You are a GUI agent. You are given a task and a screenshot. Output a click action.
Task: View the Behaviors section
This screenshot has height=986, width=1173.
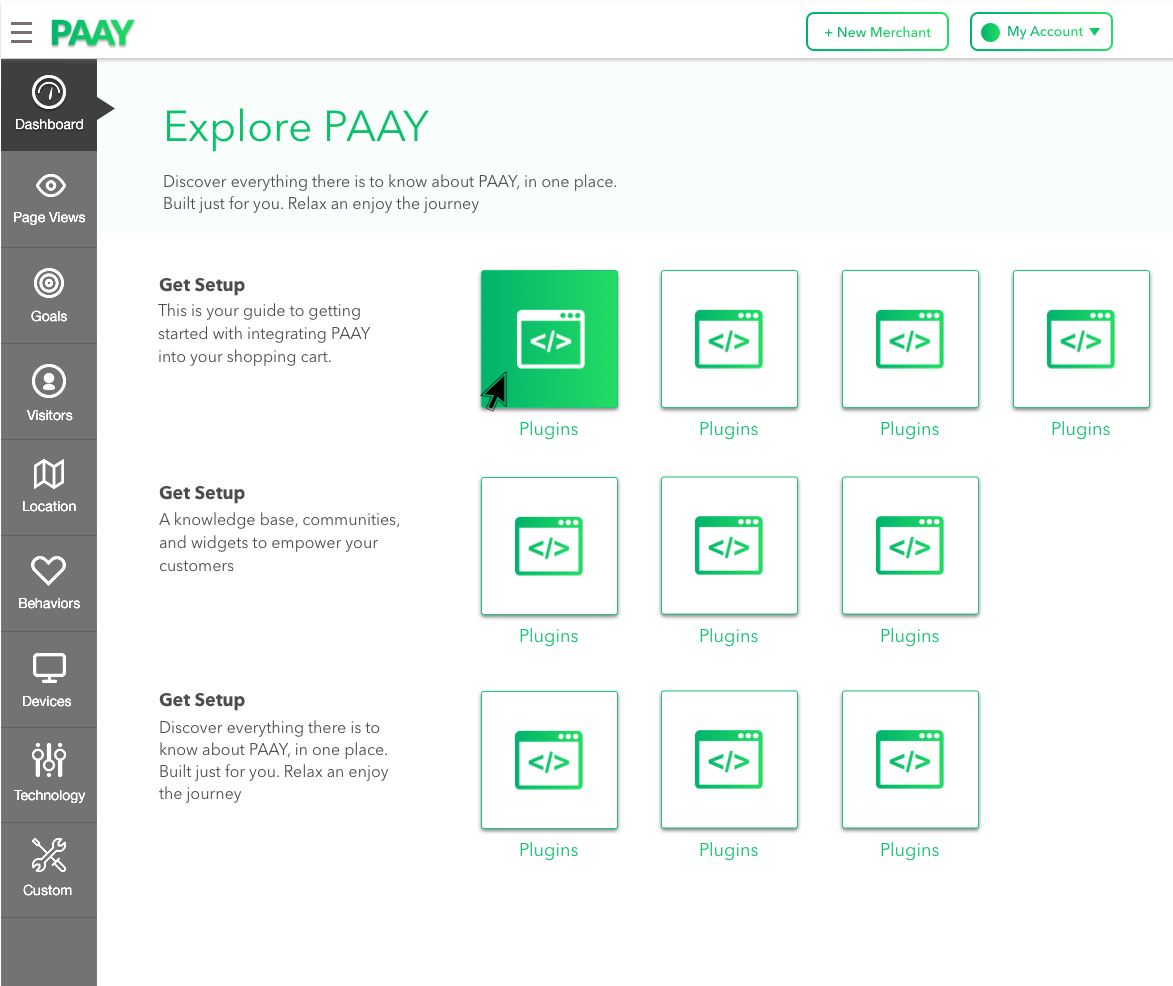[49, 584]
